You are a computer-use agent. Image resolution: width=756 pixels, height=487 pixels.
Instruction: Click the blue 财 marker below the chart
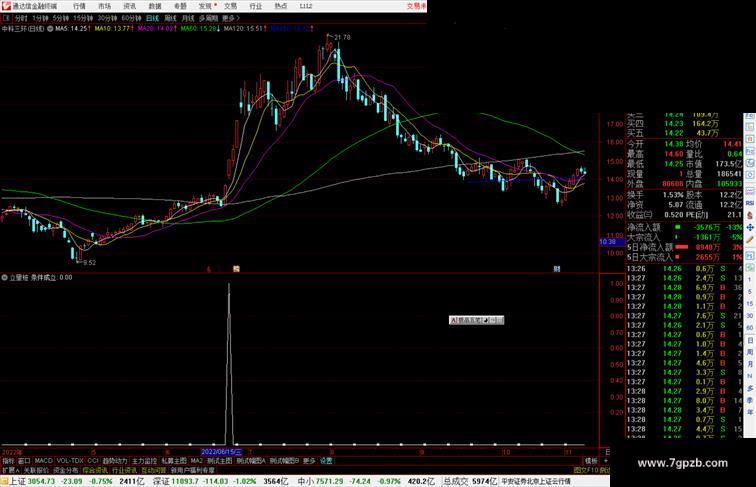point(557,269)
